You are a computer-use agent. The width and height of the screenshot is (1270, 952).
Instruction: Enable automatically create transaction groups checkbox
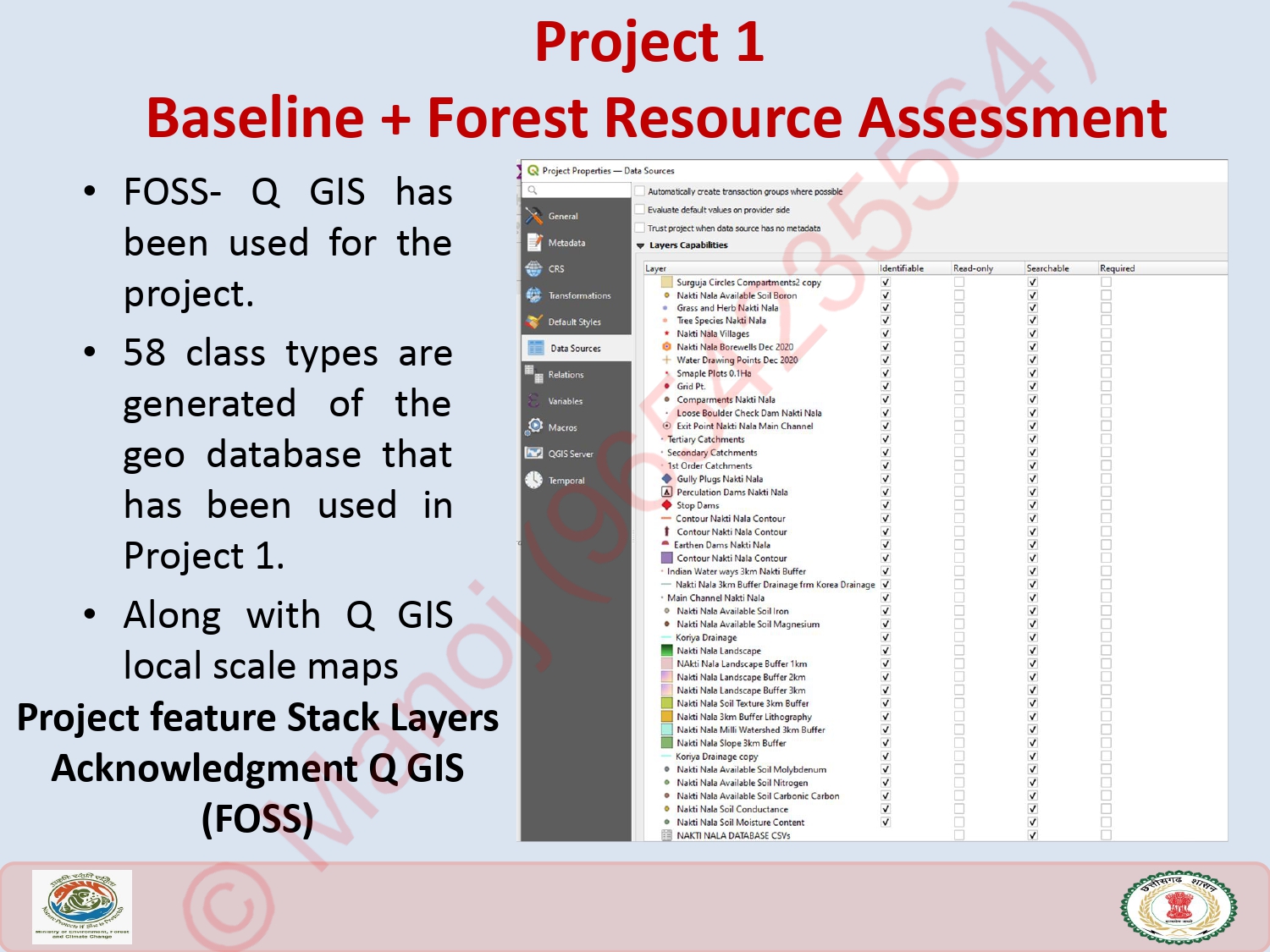640,191
